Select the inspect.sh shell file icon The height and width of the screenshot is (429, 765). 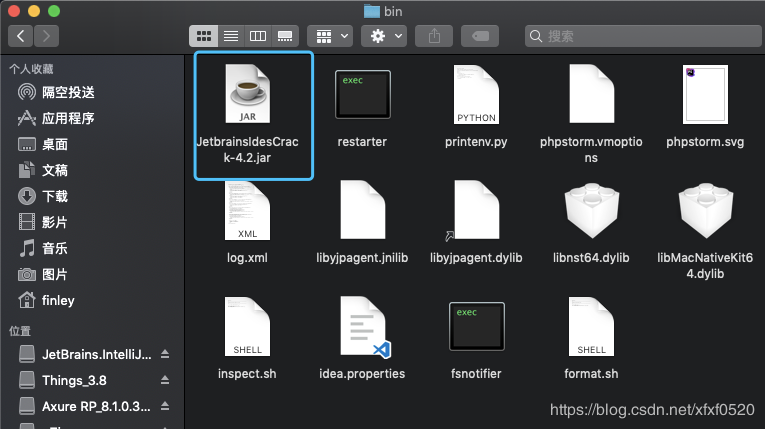coord(247,327)
